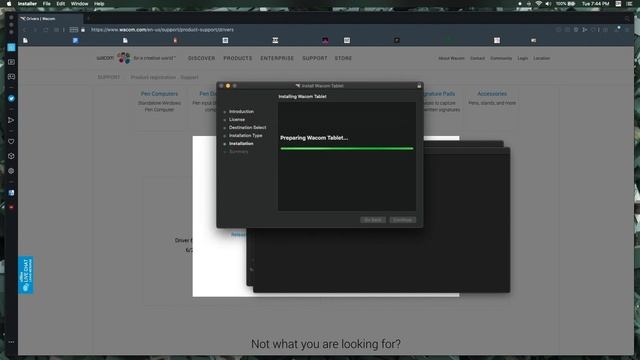The width and height of the screenshot is (640, 360).
Task: Open the File menu
Action: [x=47, y=4]
